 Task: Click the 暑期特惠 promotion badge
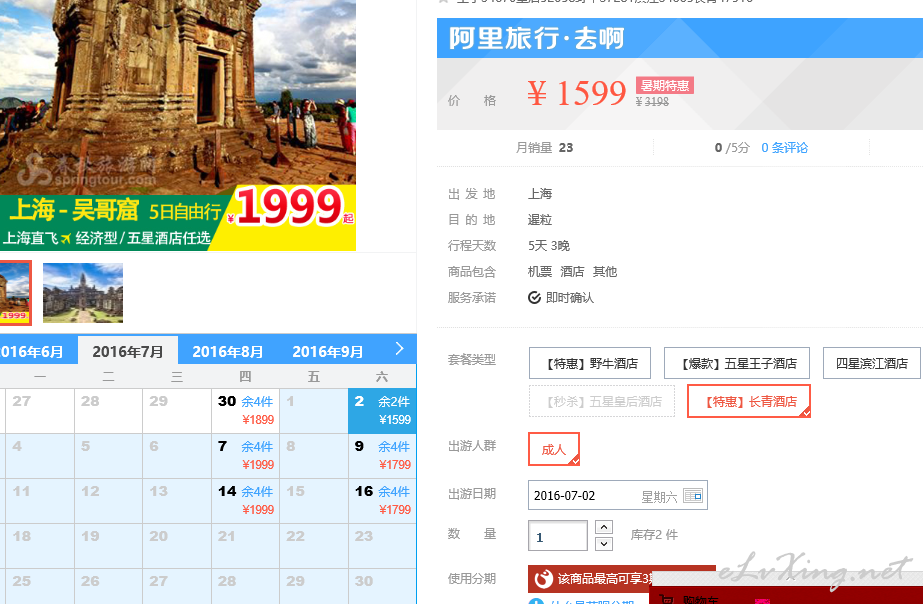pyautogui.click(x=665, y=85)
